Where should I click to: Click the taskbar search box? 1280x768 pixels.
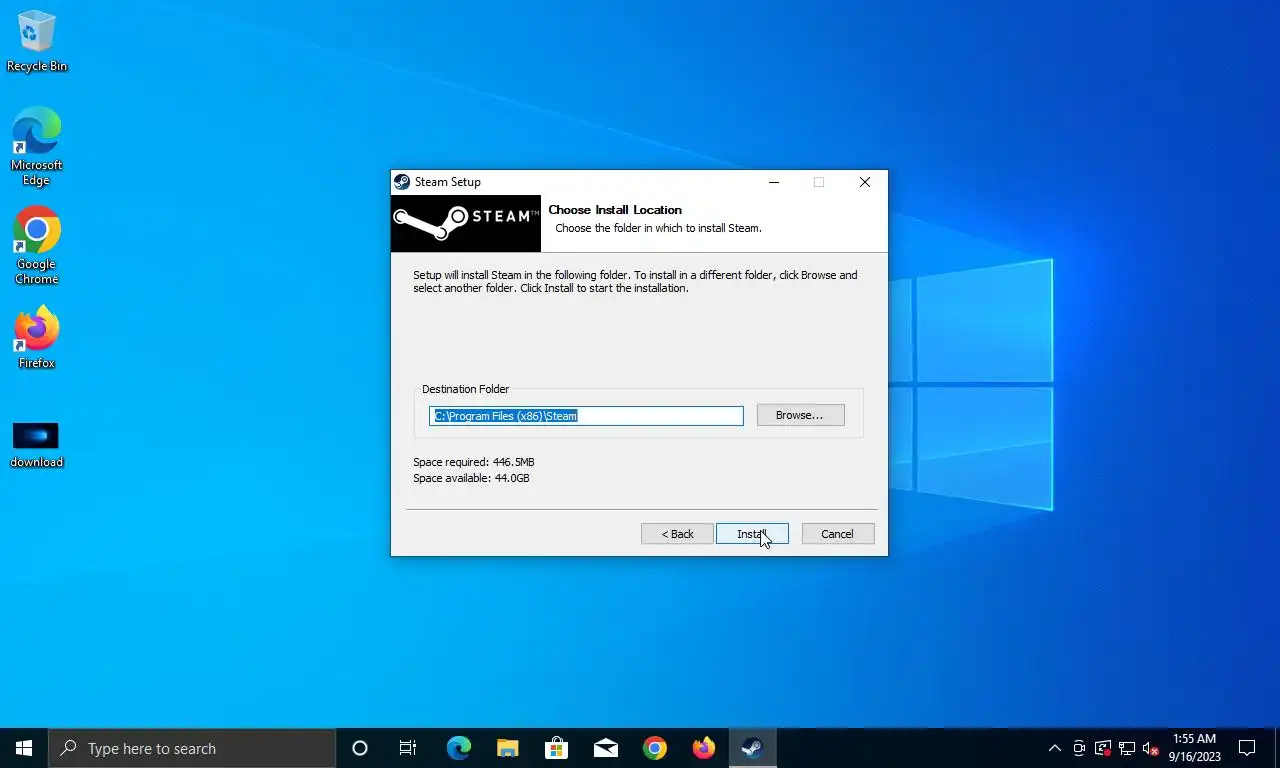tap(192, 748)
